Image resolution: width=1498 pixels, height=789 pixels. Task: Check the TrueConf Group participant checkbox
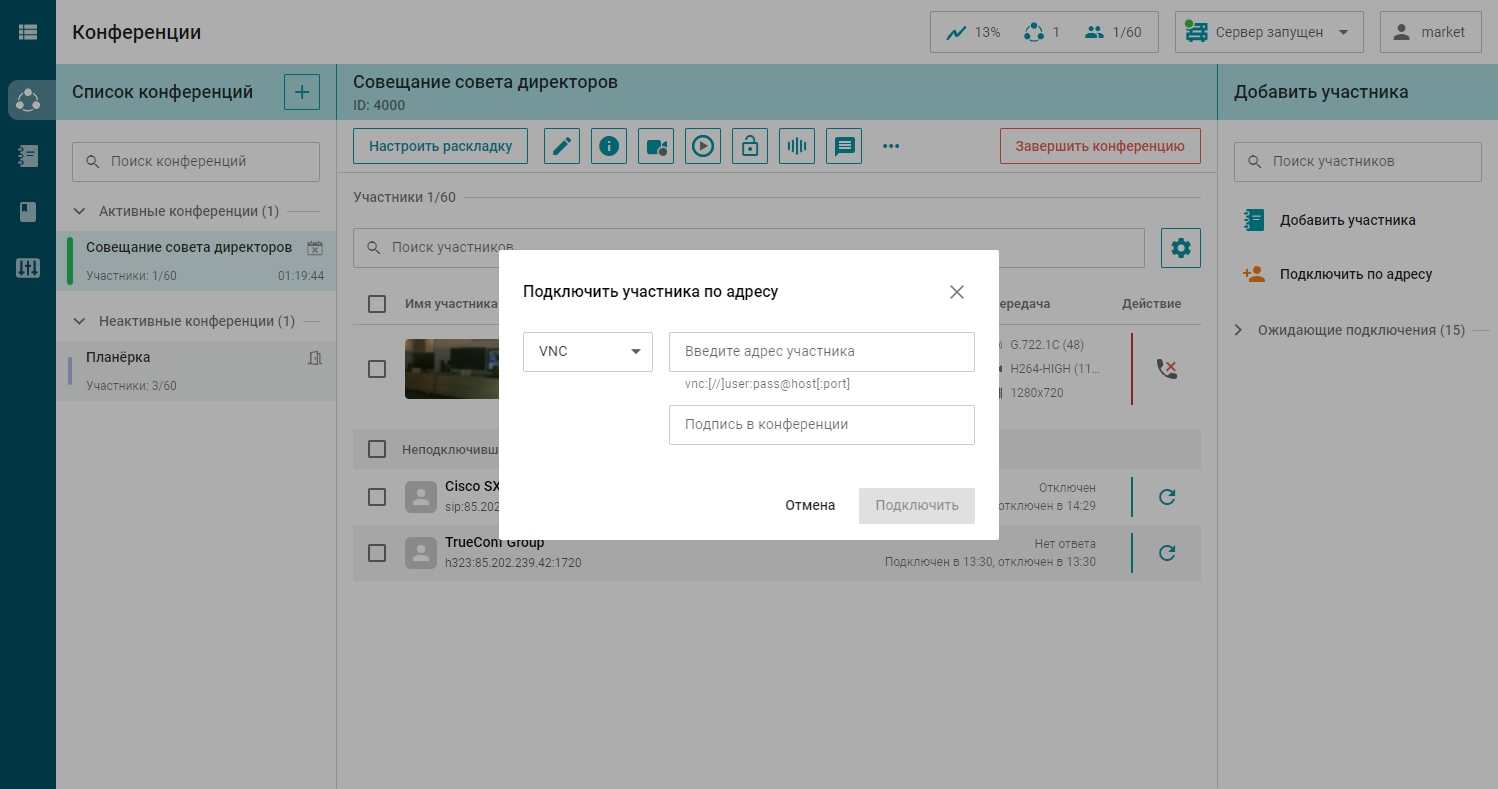377,553
